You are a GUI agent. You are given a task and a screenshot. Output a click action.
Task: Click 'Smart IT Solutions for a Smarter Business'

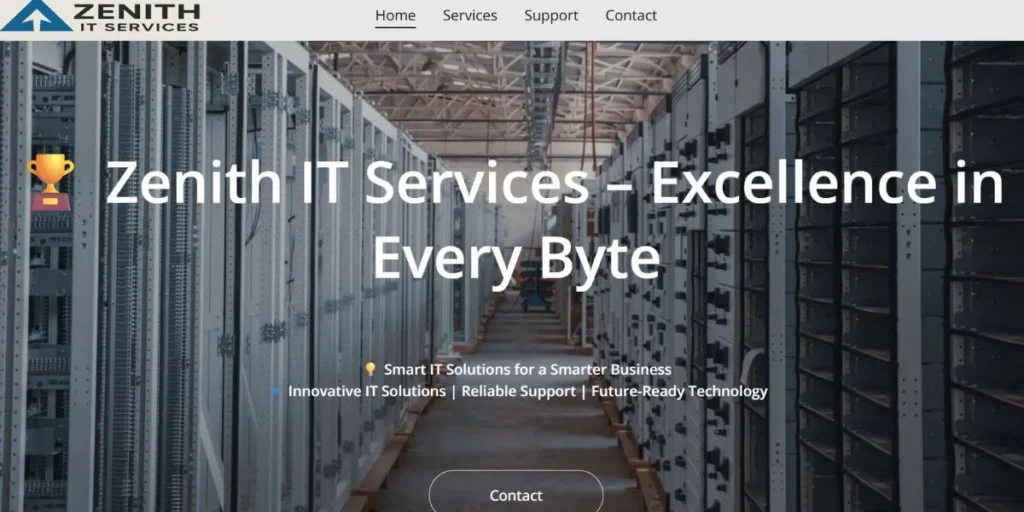tap(527, 370)
